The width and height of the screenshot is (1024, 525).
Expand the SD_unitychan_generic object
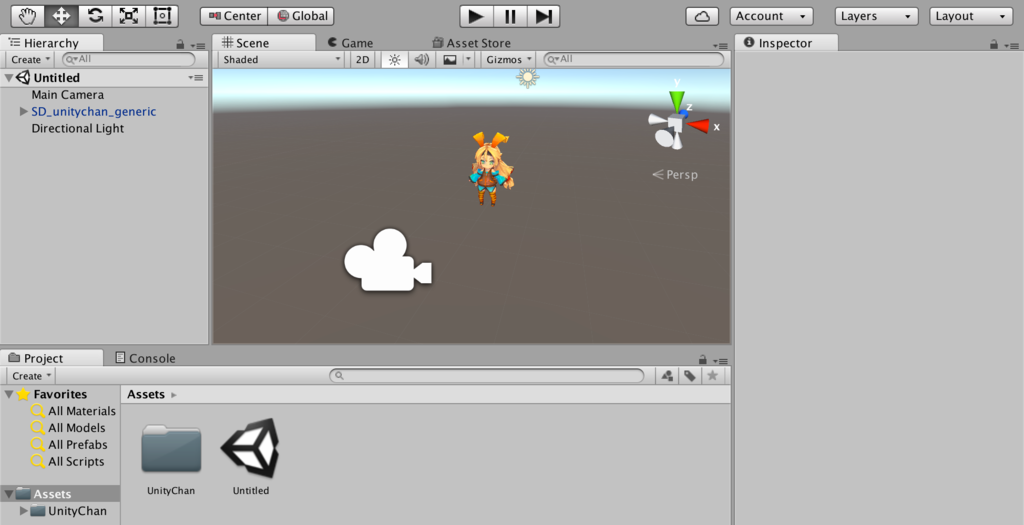click(24, 112)
